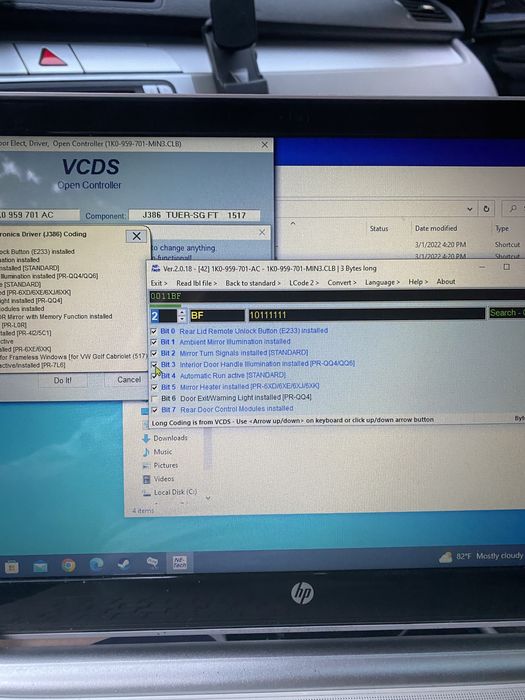Screen dimensions: 525x700
Task: Sort by the Date modified column header
Action: click(436, 228)
